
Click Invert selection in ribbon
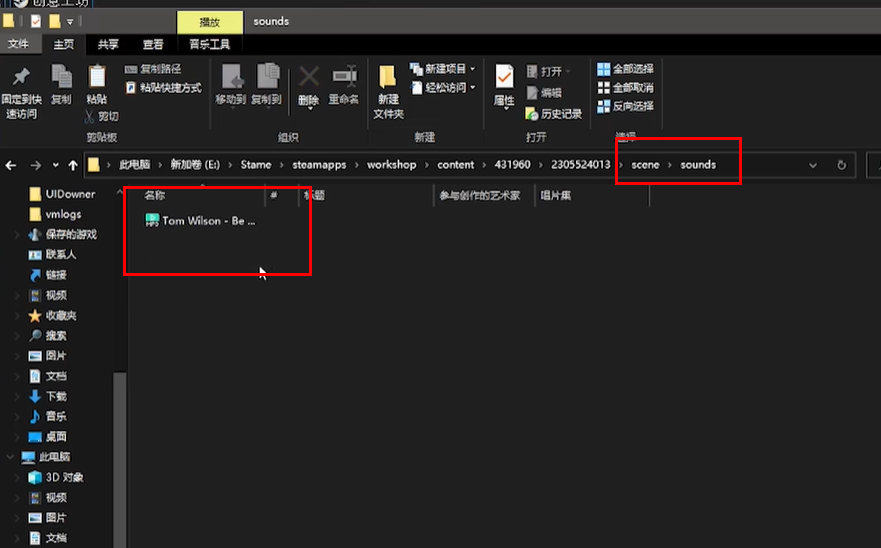click(x=625, y=106)
